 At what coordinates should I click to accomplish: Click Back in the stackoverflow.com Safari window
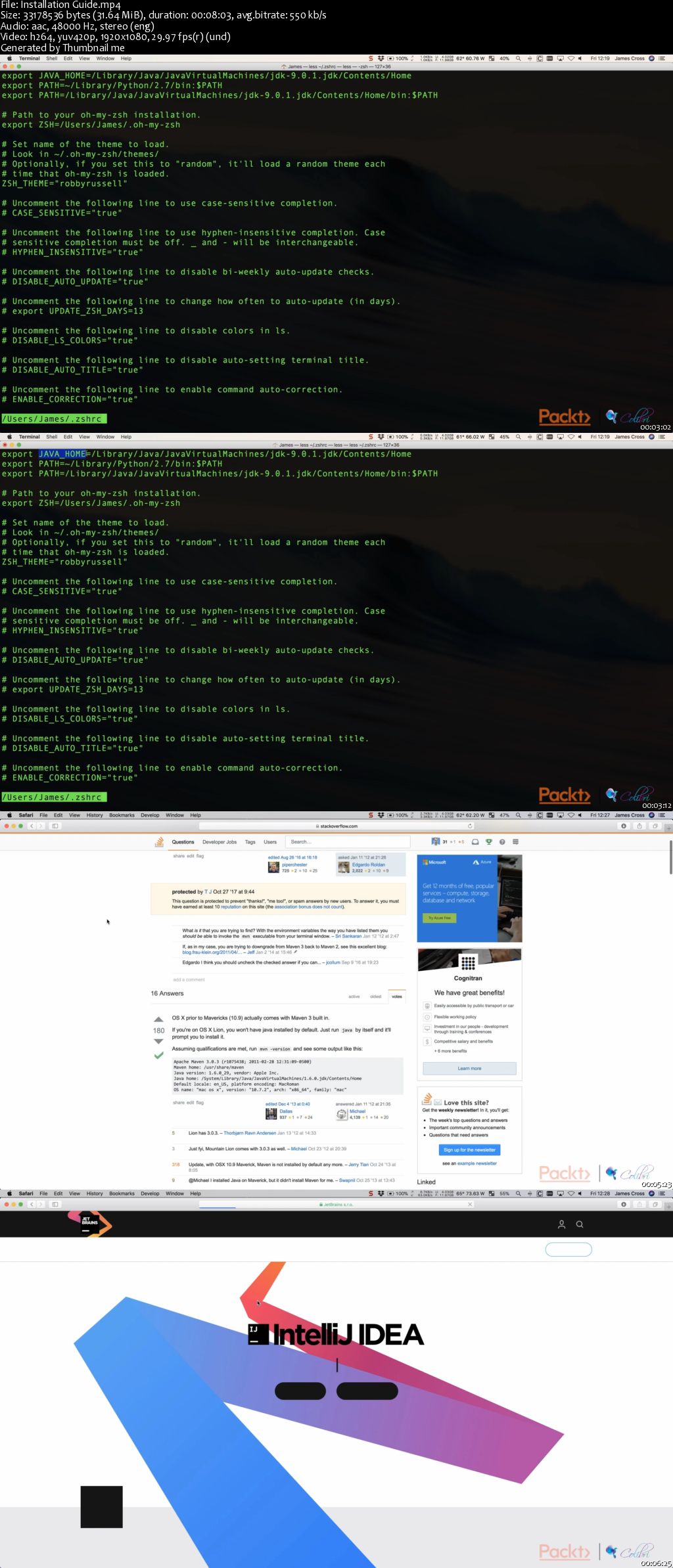(31, 826)
